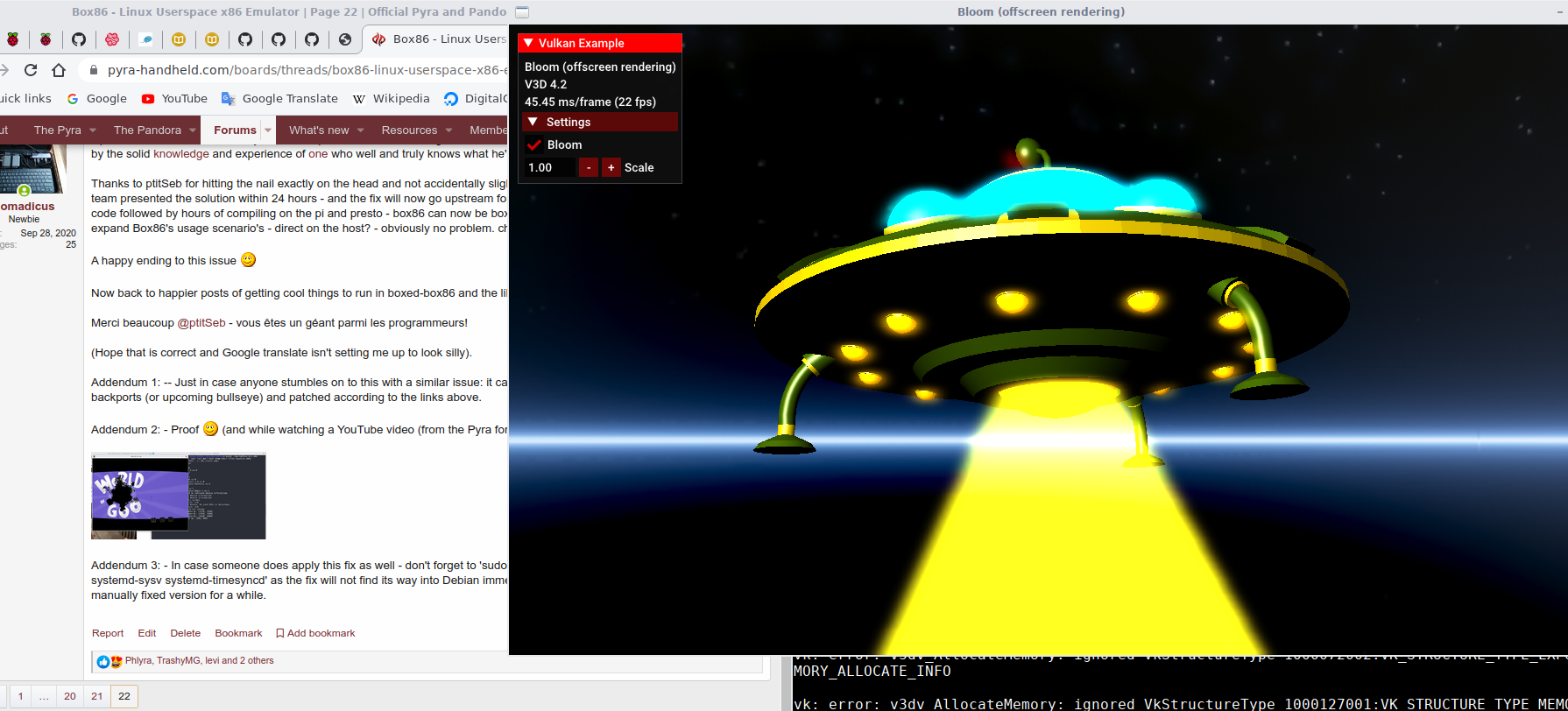Open the attached screenshot thumbnail
Viewport: 1568px width, 711px height.
tap(179, 496)
